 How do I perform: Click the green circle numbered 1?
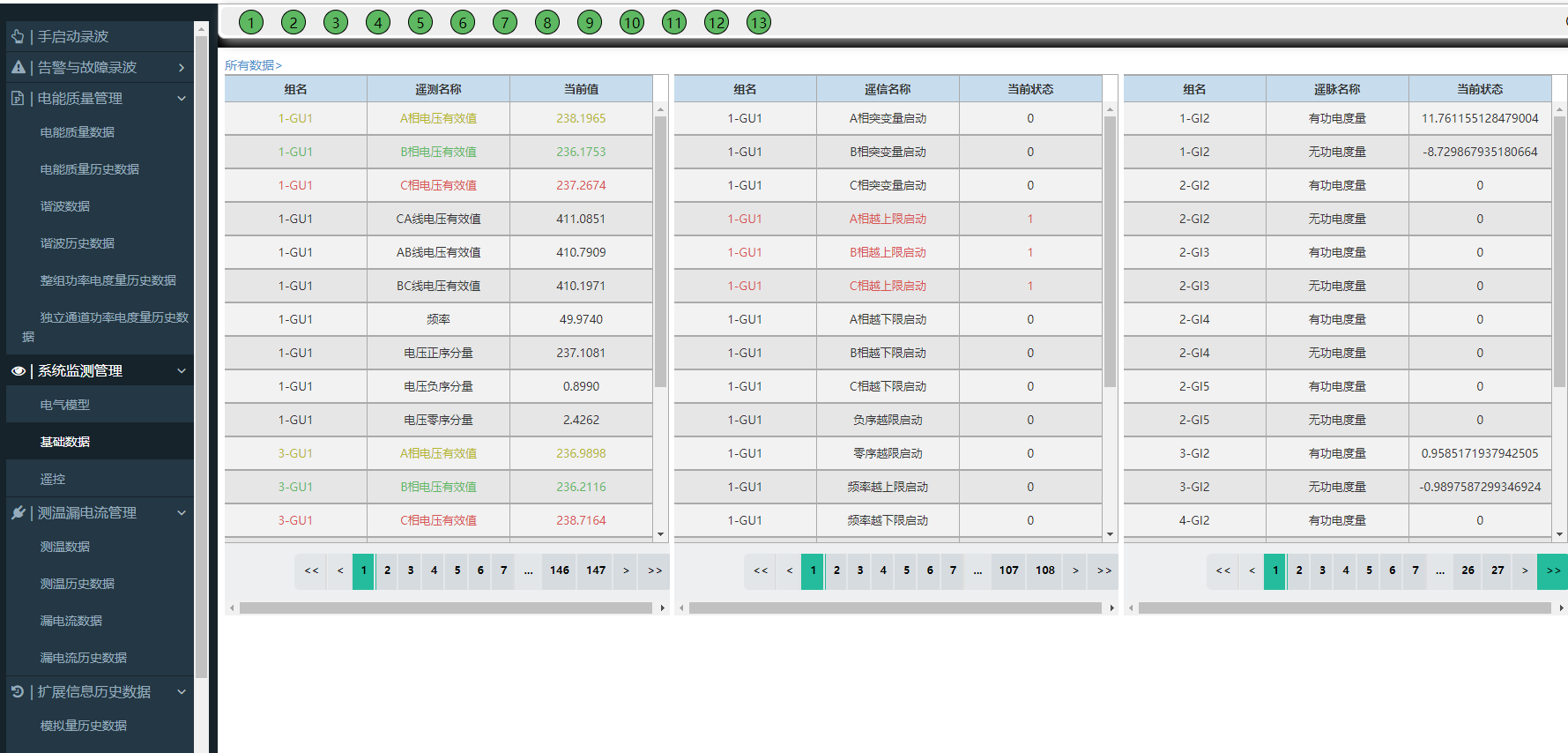coord(251,23)
